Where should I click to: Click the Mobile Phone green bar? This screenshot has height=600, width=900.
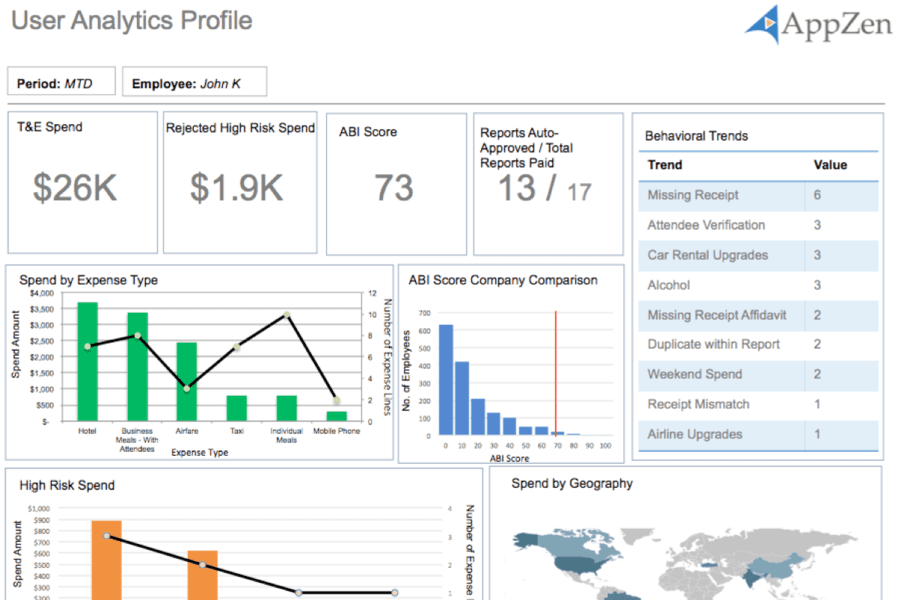coord(336,416)
